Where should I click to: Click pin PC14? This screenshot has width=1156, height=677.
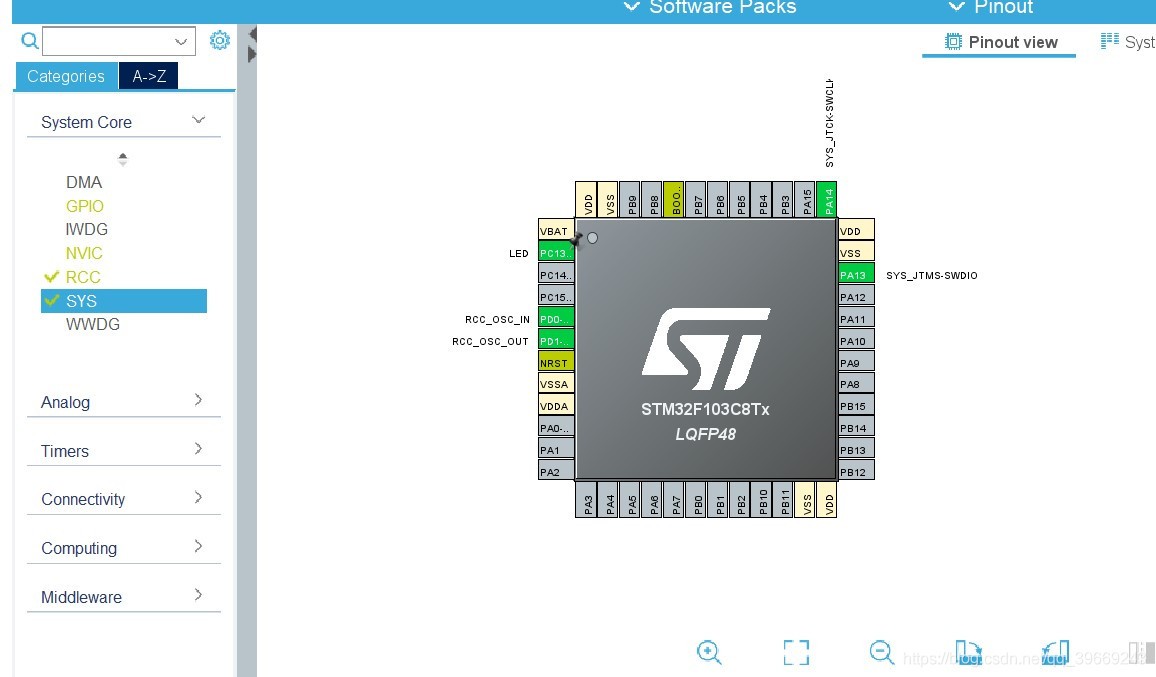pos(556,274)
